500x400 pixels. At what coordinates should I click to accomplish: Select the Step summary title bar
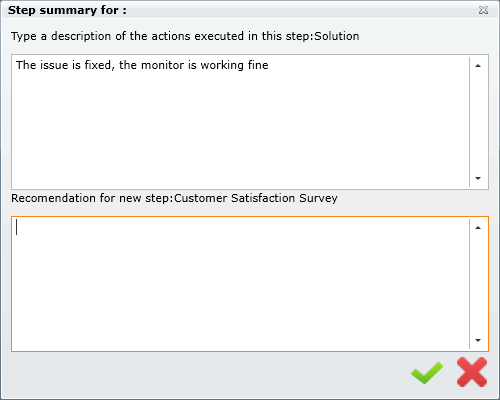[x=250, y=10]
